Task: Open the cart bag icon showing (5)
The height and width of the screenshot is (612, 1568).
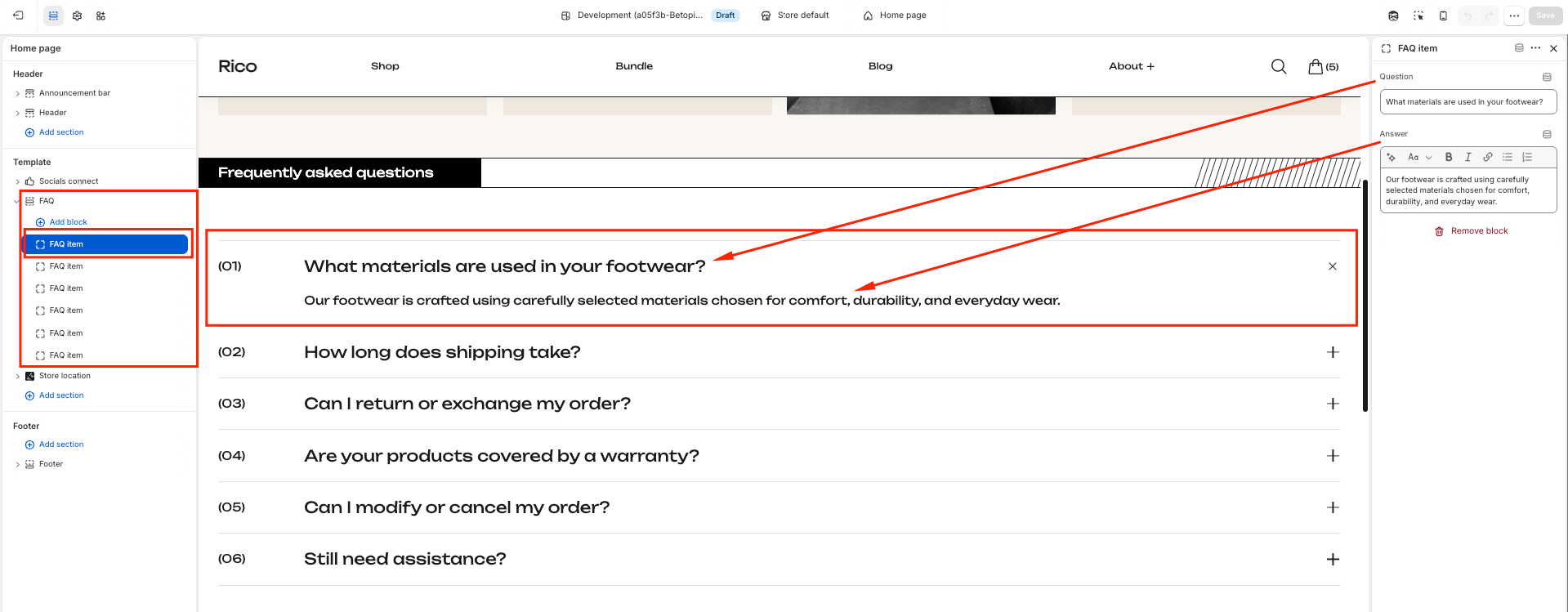Action: [x=1323, y=66]
